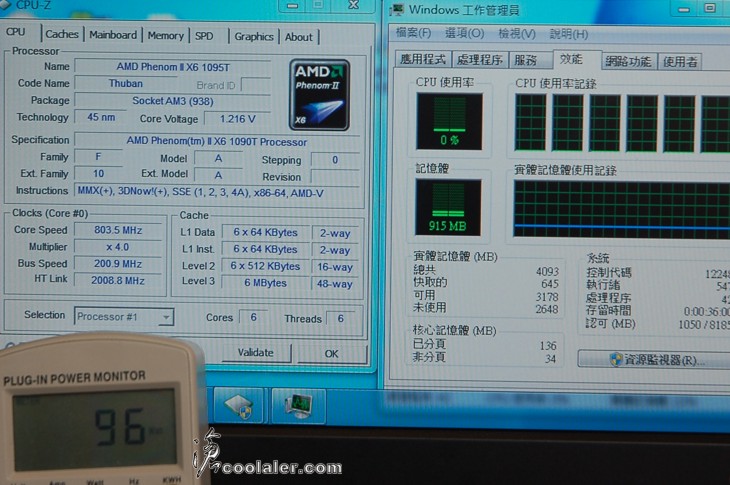The image size is (730, 485).
Task: Click the OK button in CPU-Z
Action: tap(331, 354)
